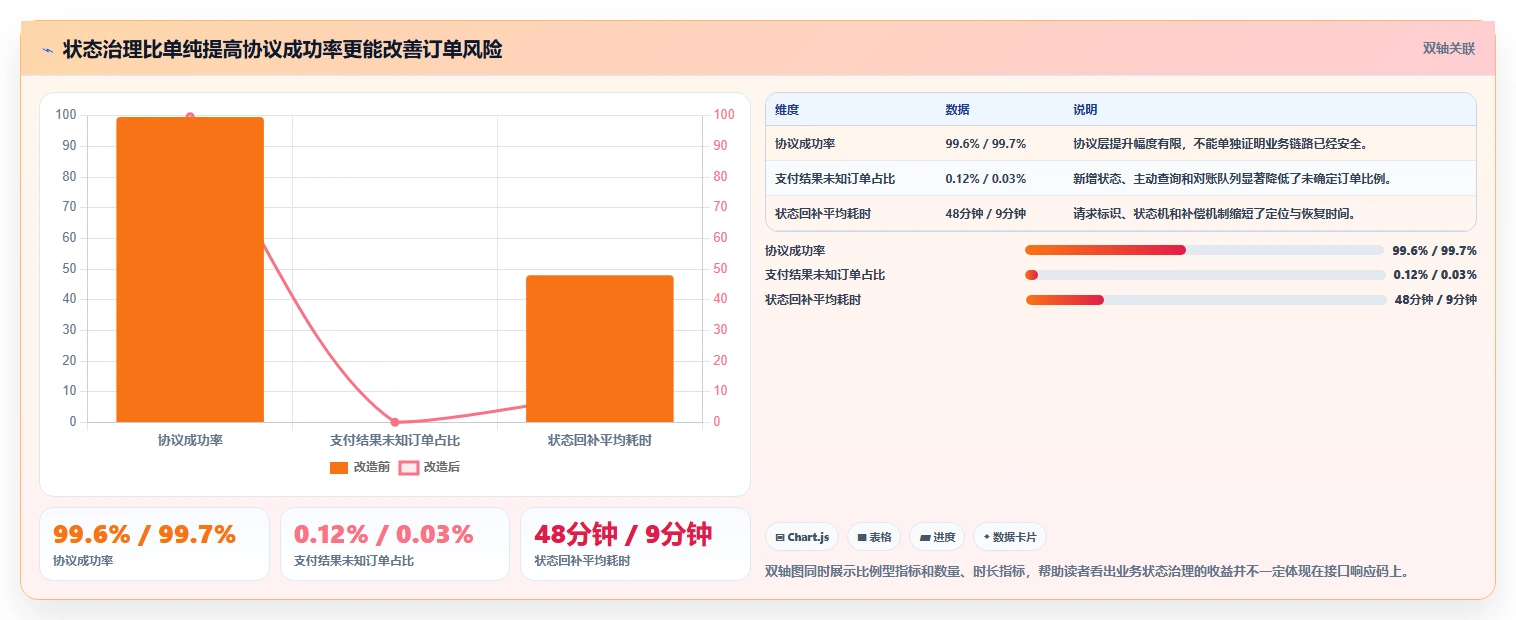Toggle the 改造前 legend entry
The width and height of the screenshot is (1516, 620).
(360, 467)
